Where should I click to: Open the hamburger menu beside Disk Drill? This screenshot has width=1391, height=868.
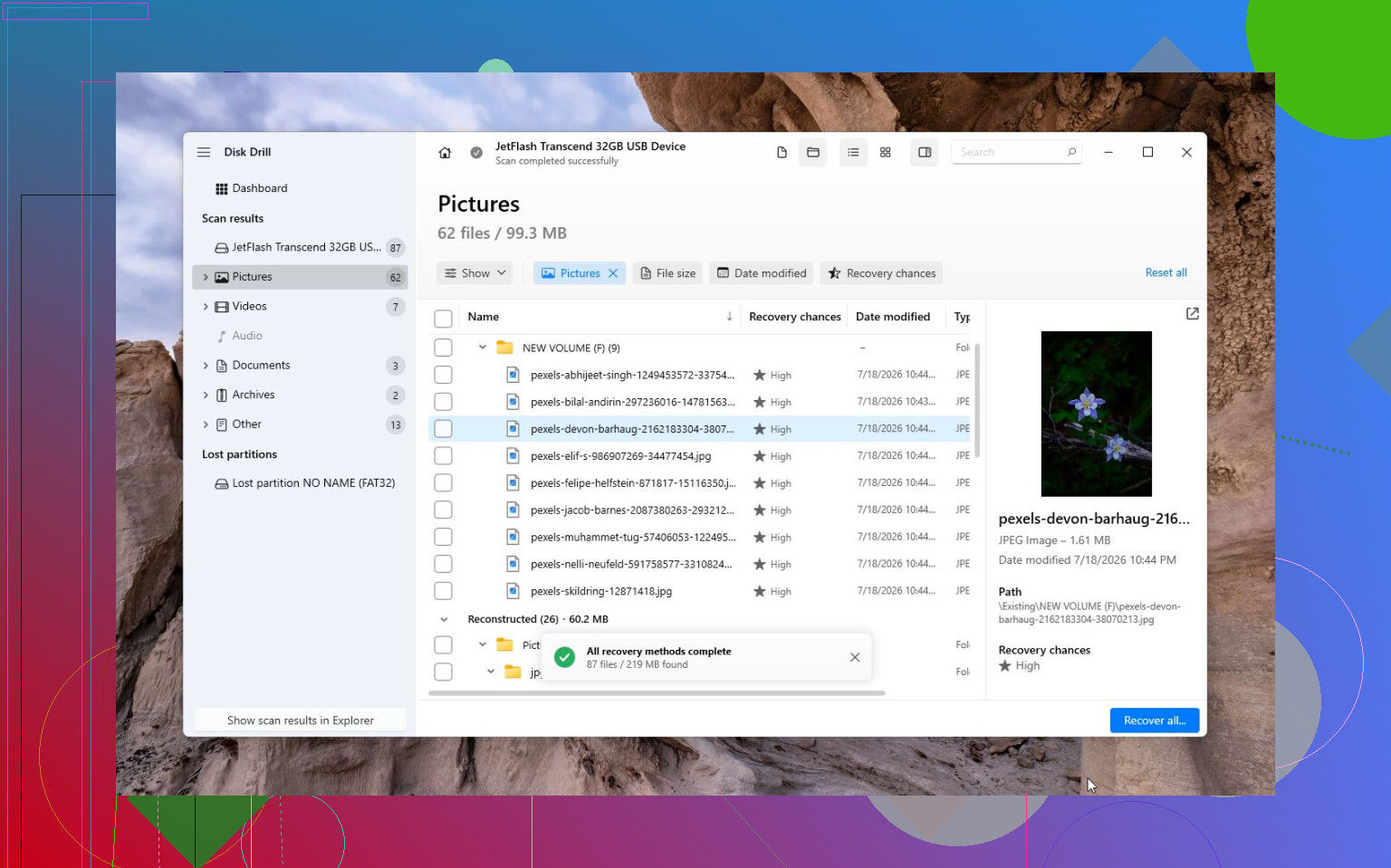click(204, 152)
